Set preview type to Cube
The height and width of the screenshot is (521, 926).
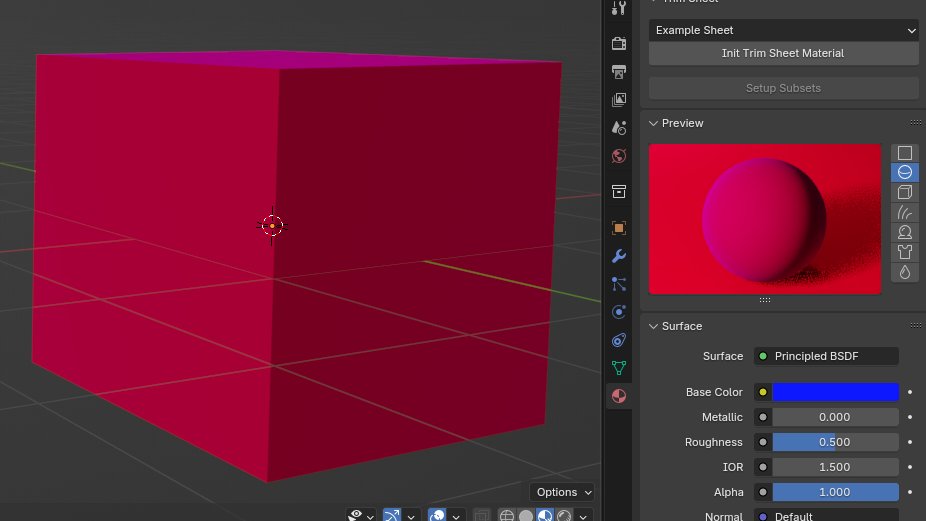coord(905,192)
